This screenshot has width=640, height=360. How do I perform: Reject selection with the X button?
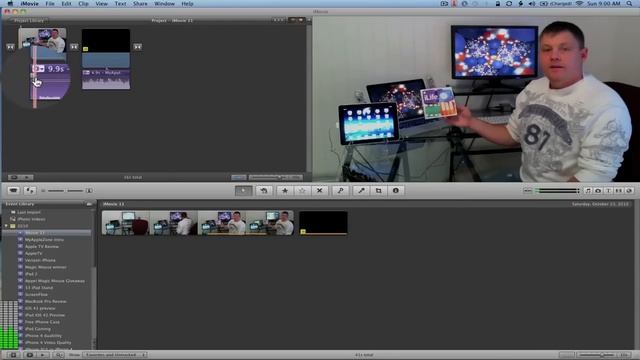click(320, 191)
